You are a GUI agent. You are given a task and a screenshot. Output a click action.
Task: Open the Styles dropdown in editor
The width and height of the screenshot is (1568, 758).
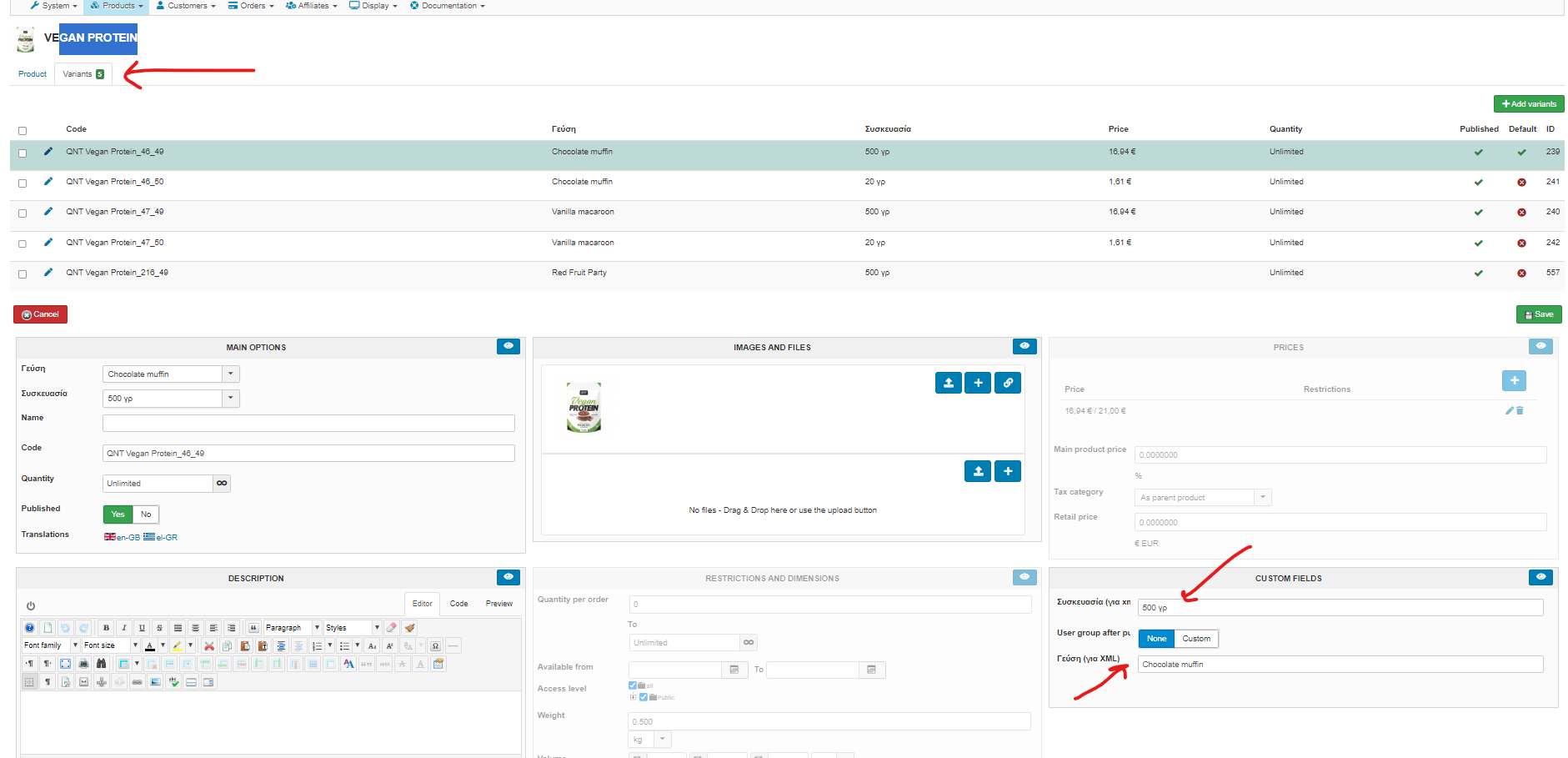click(x=353, y=628)
